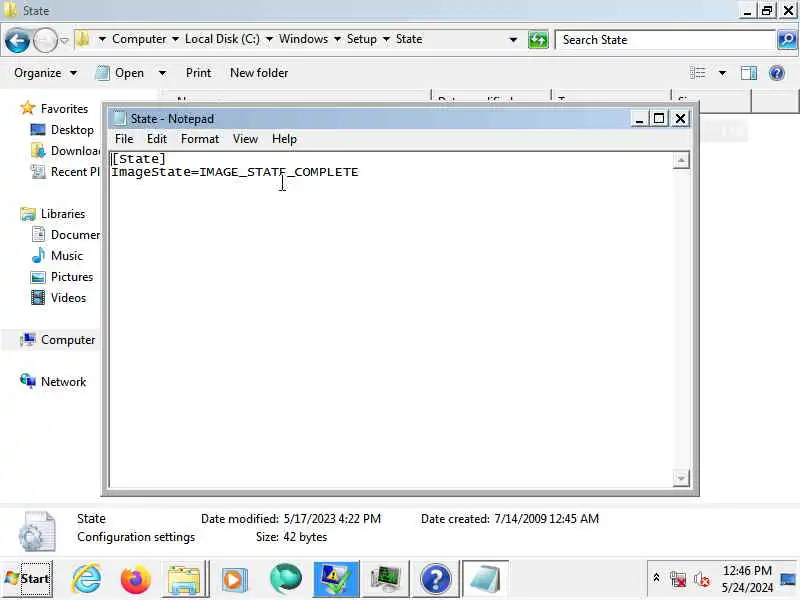Expand the Open button dropdown arrow
The image size is (800, 600).
pyautogui.click(x=162, y=73)
